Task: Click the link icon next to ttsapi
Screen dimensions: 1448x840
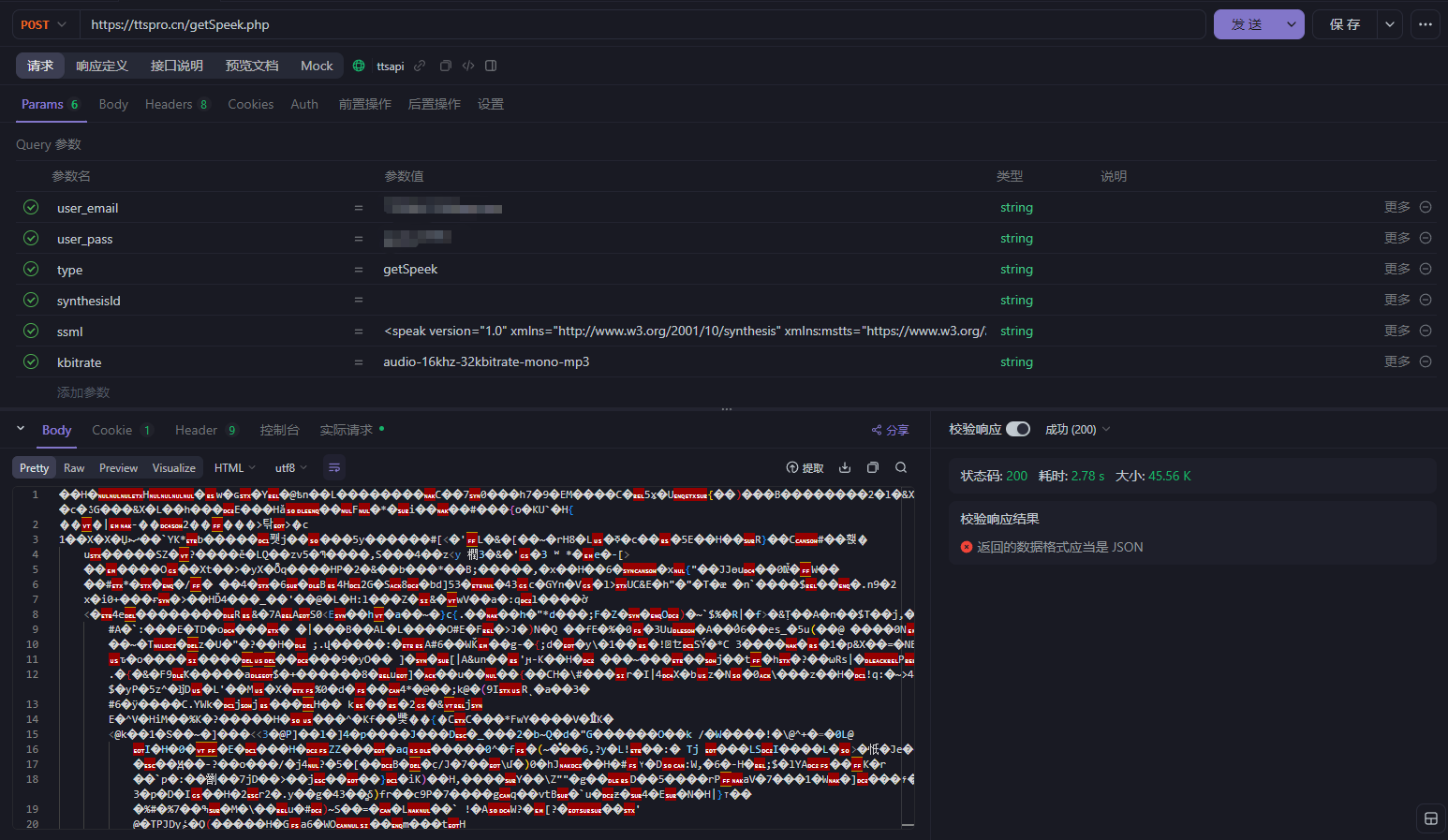Action: (x=420, y=66)
